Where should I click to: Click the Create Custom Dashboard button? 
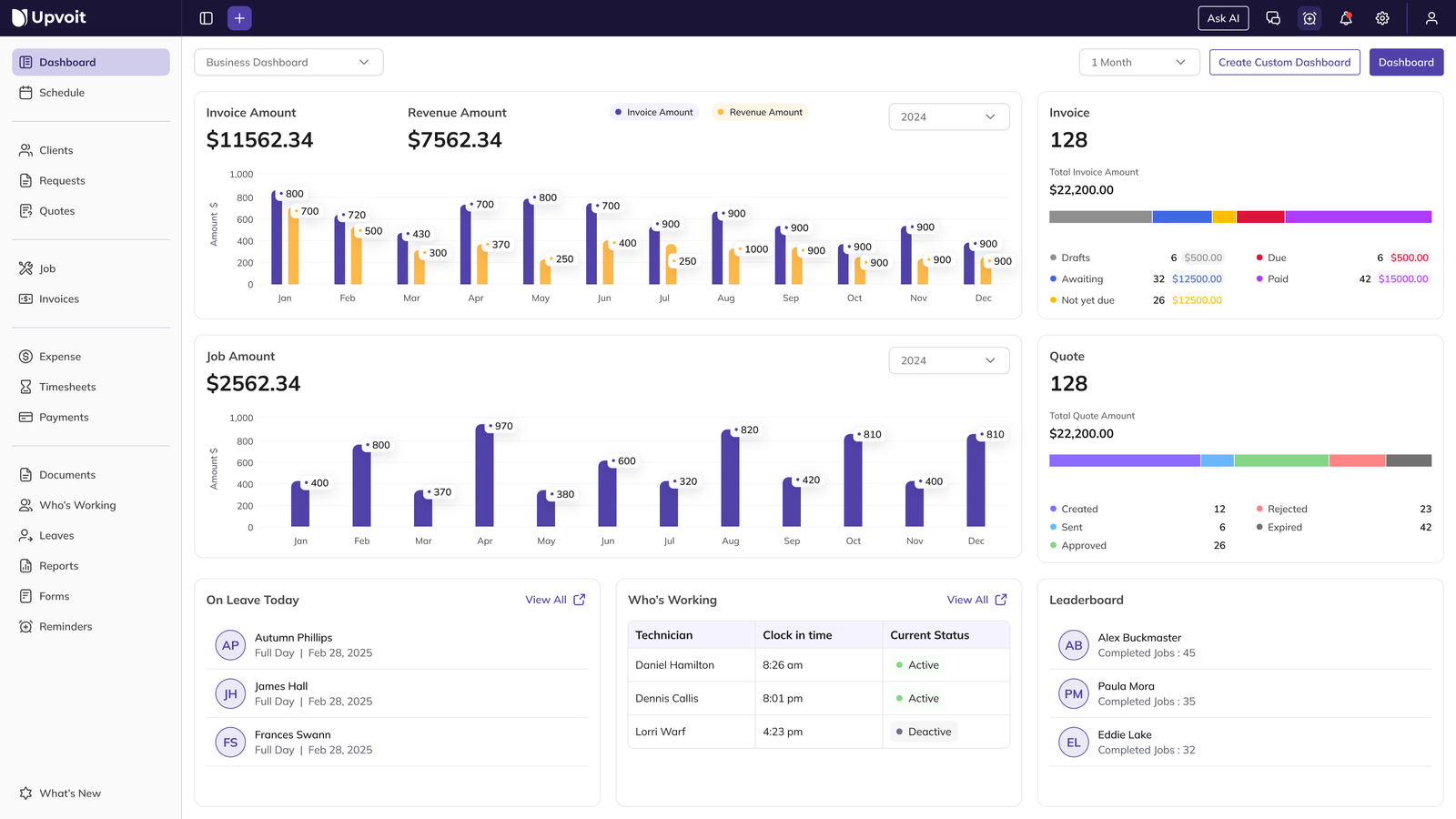1284,62
